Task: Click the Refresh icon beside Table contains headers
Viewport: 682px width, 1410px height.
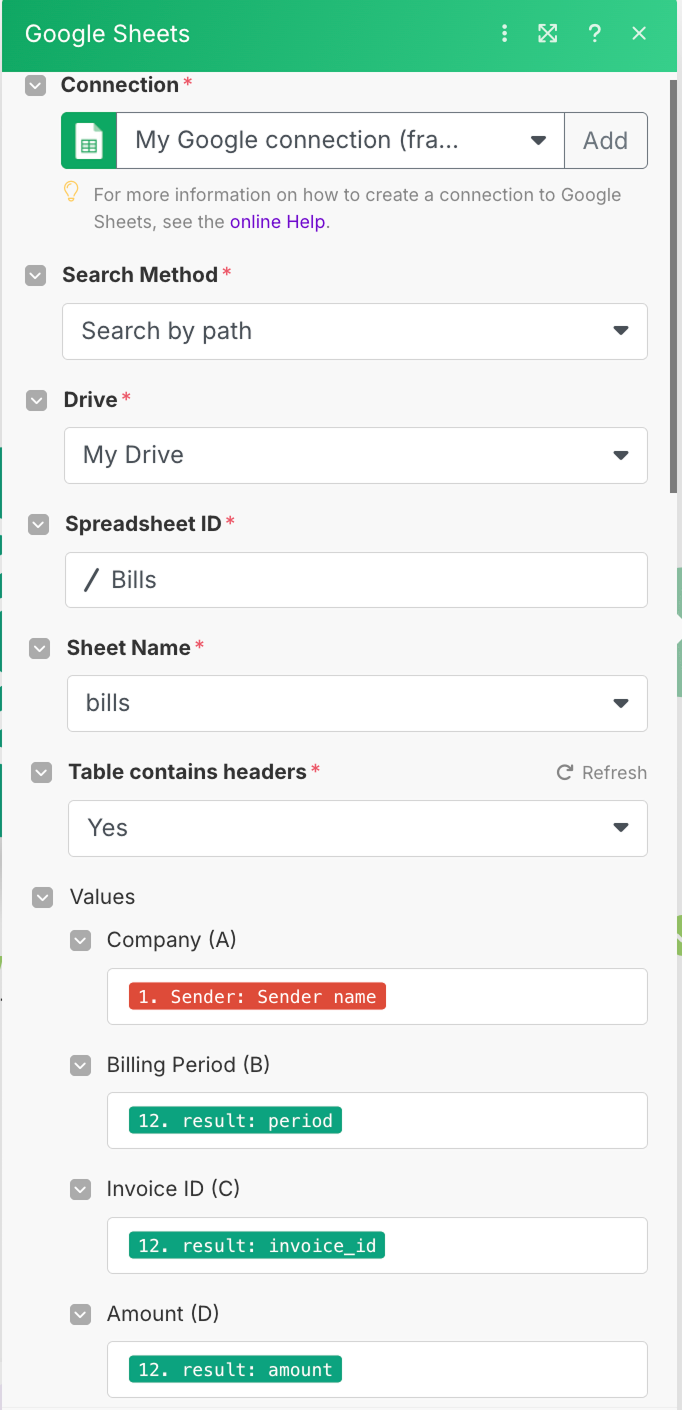Action: click(564, 772)
